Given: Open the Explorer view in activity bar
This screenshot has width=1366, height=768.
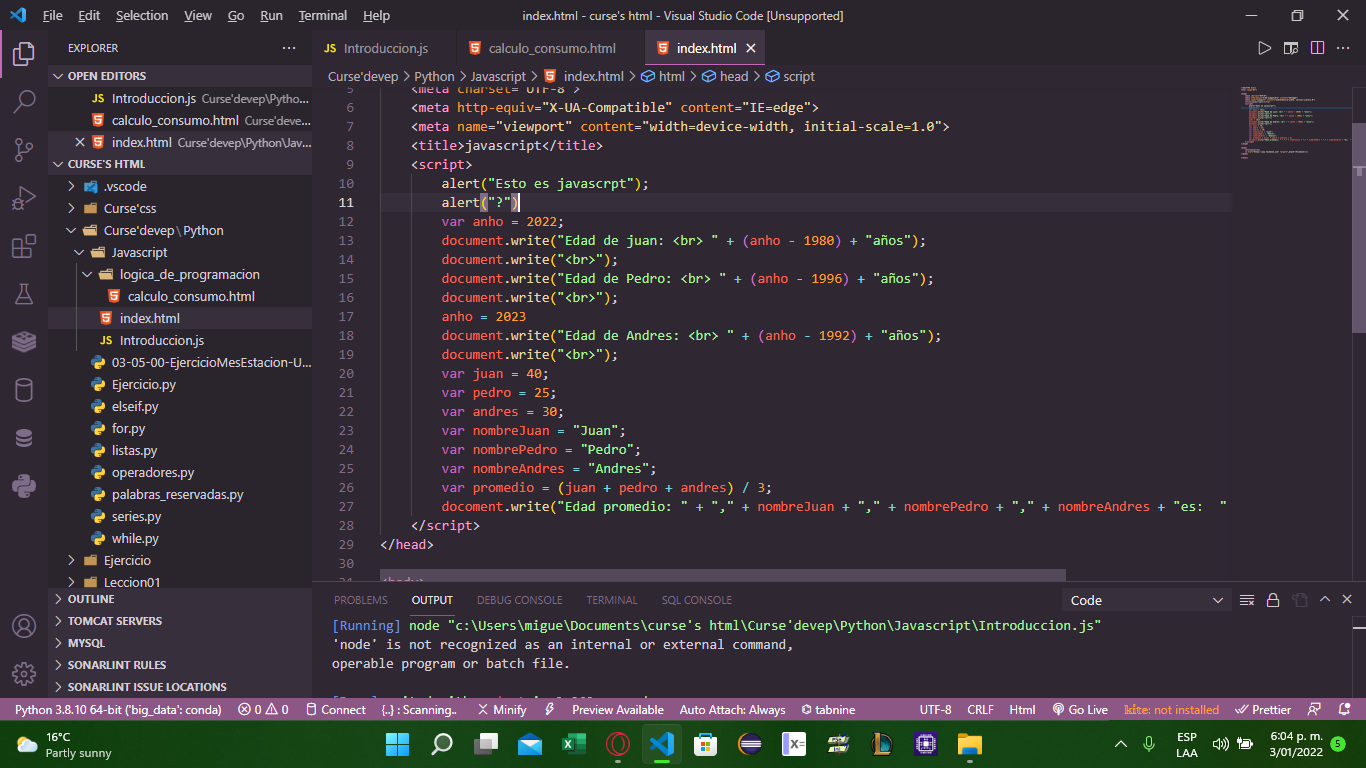Looking at the screenshot, I should coord(24,54).
